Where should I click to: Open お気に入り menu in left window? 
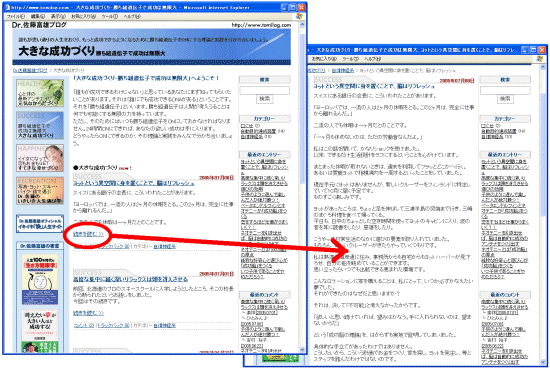pyautogui.click(x=83, y=16)
